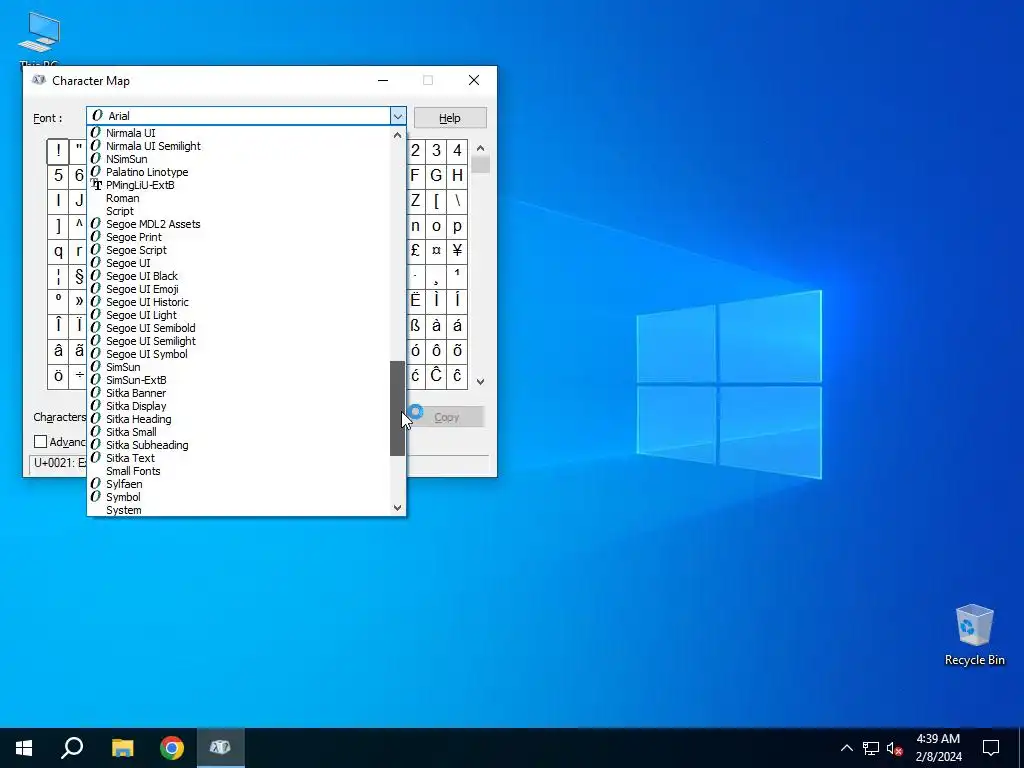The image size is (1024, 768).
Task: Toggle the Advanced view checkbox
Action: [x=40, y=442]
